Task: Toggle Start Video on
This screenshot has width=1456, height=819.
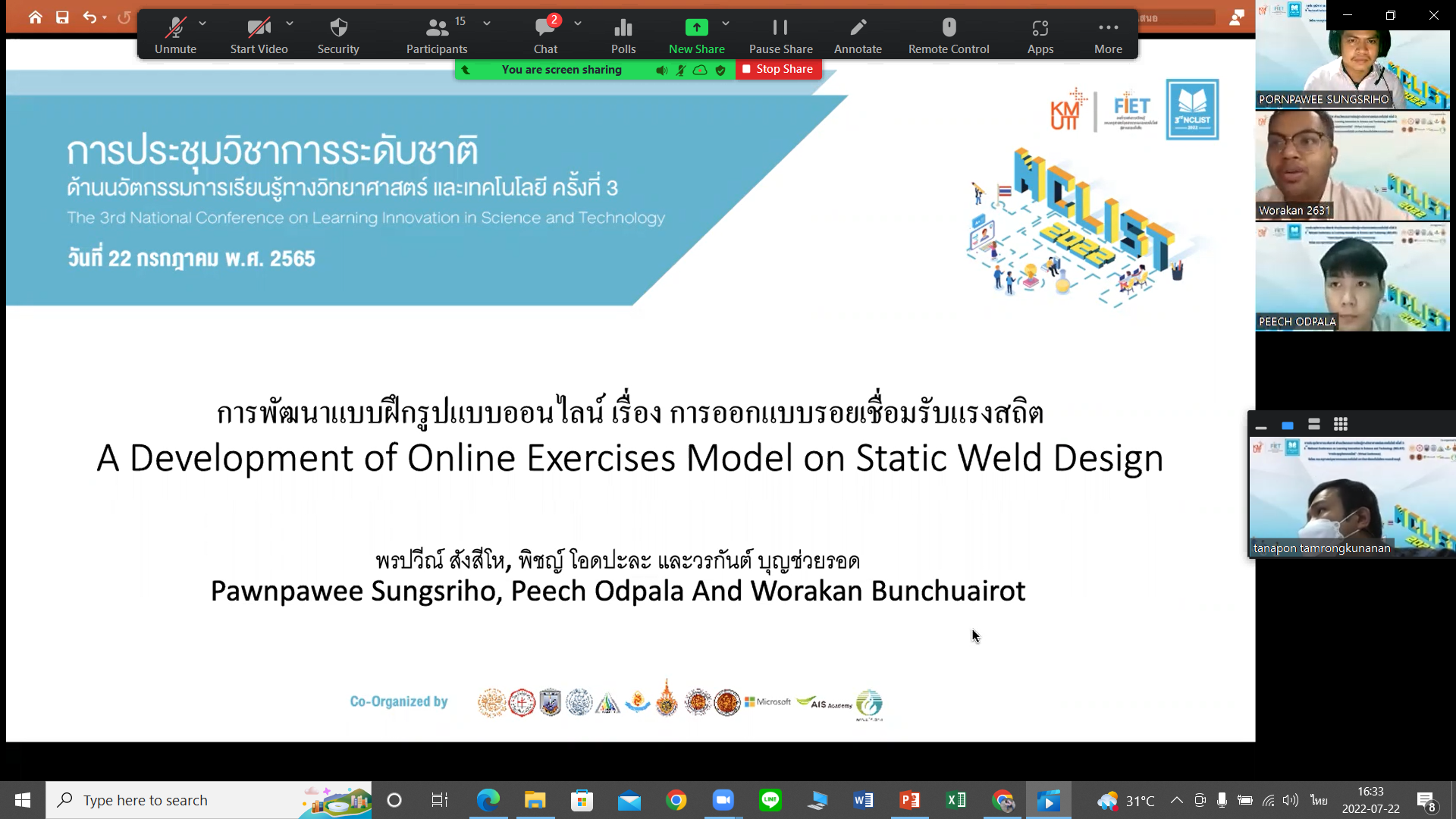Action: click(x=259, y=35)
